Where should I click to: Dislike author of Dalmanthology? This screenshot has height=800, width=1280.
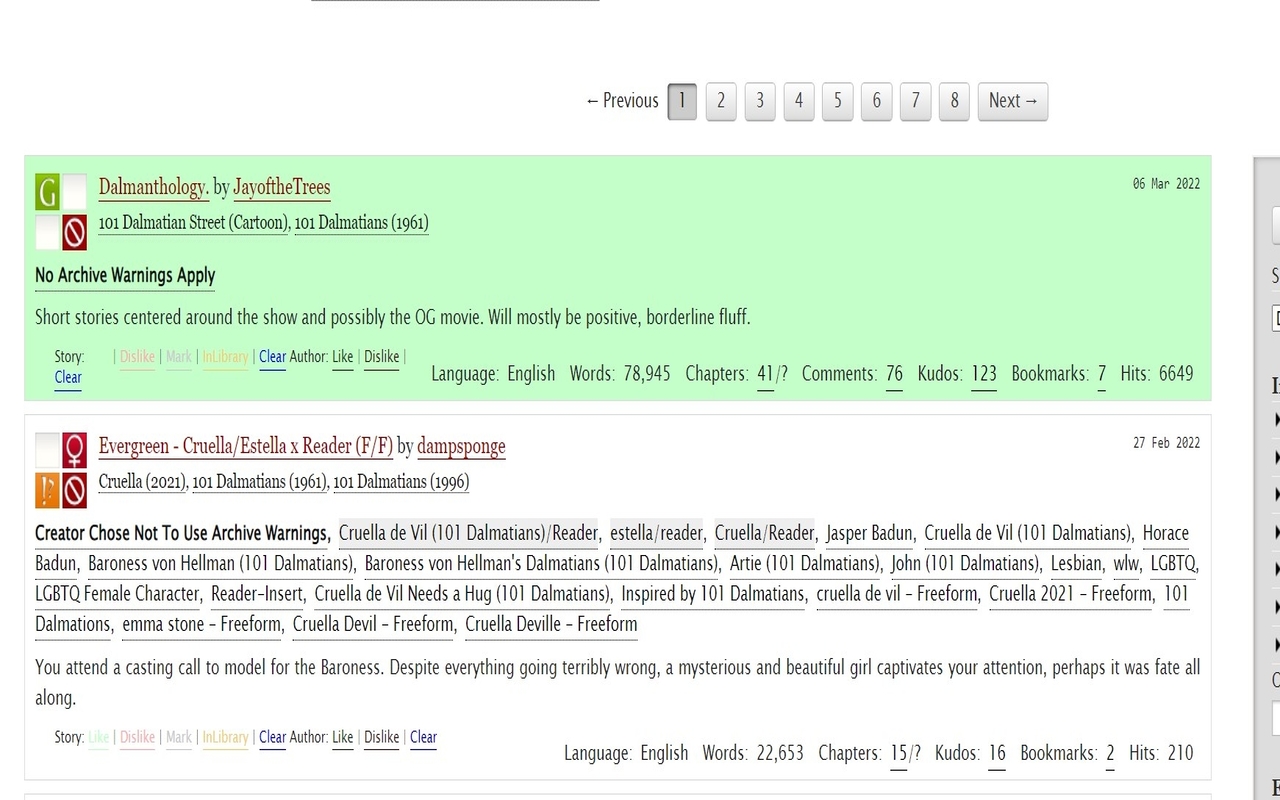coord(381,357)
